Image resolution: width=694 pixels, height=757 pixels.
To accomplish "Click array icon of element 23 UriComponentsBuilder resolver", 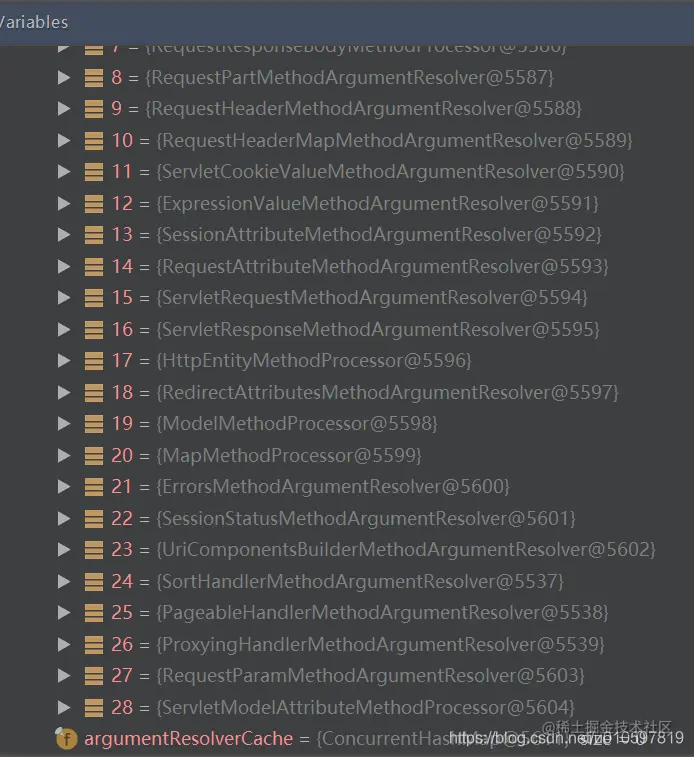I will click(x=94, y=550).
